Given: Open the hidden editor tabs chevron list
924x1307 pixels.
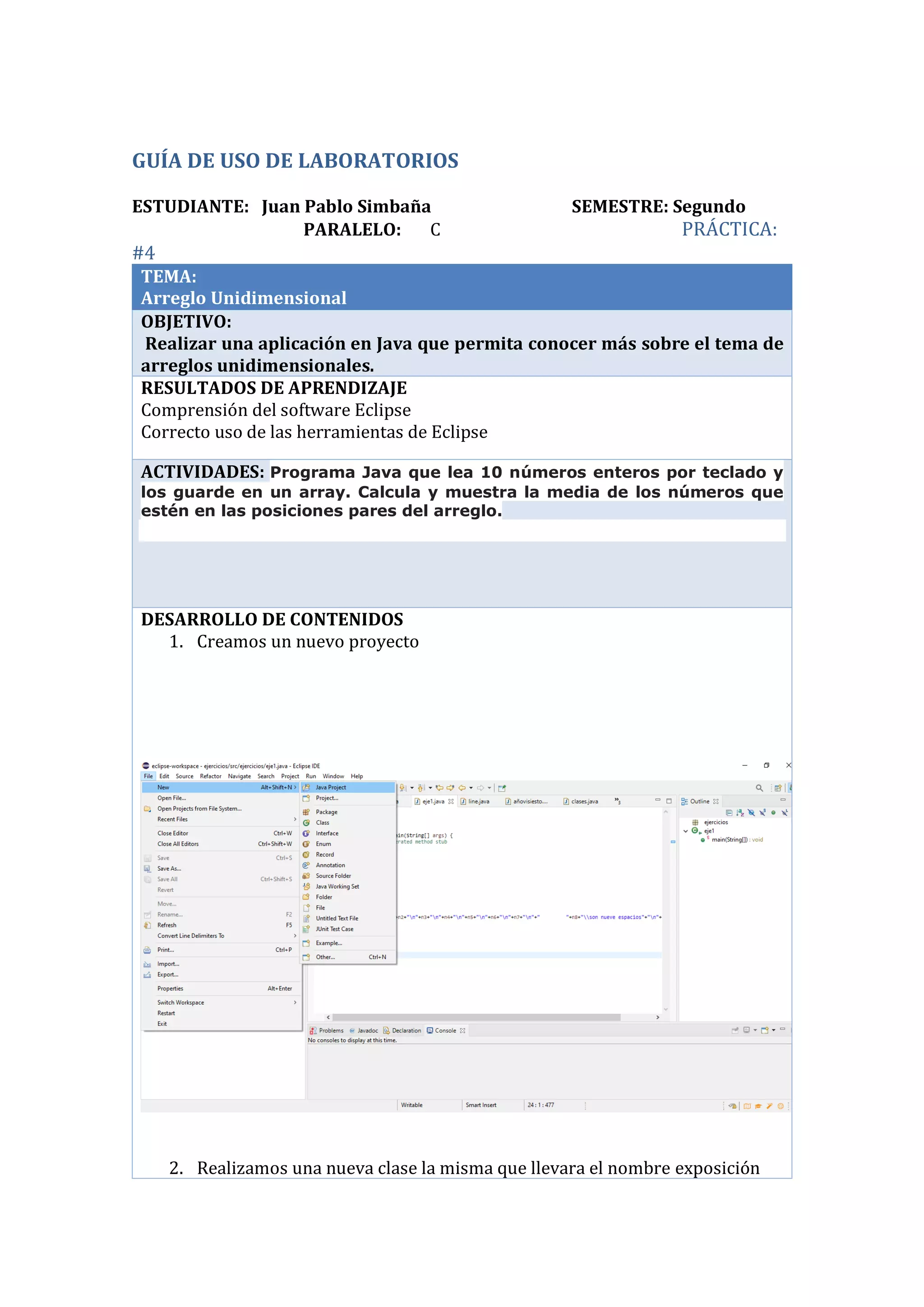Looking at the screenshot, I should pos(617,801).
